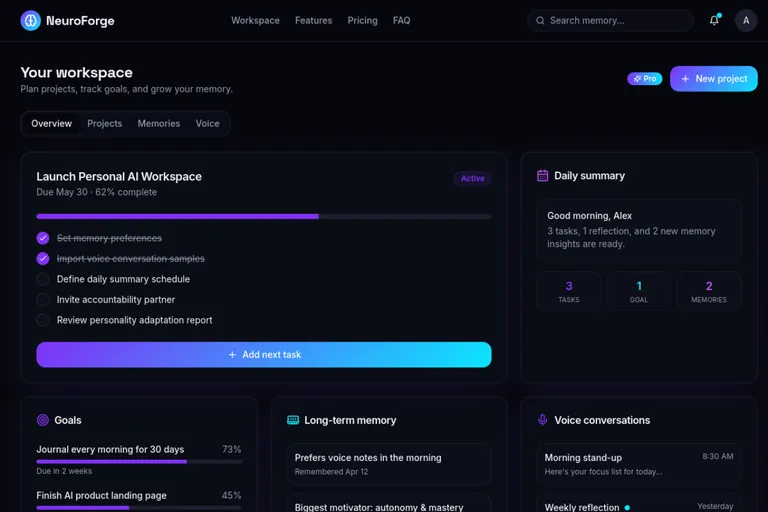Click the Launch Personal AI Workspace title
This screenshot has width=768, height=512.
click(x=119, y=176)
